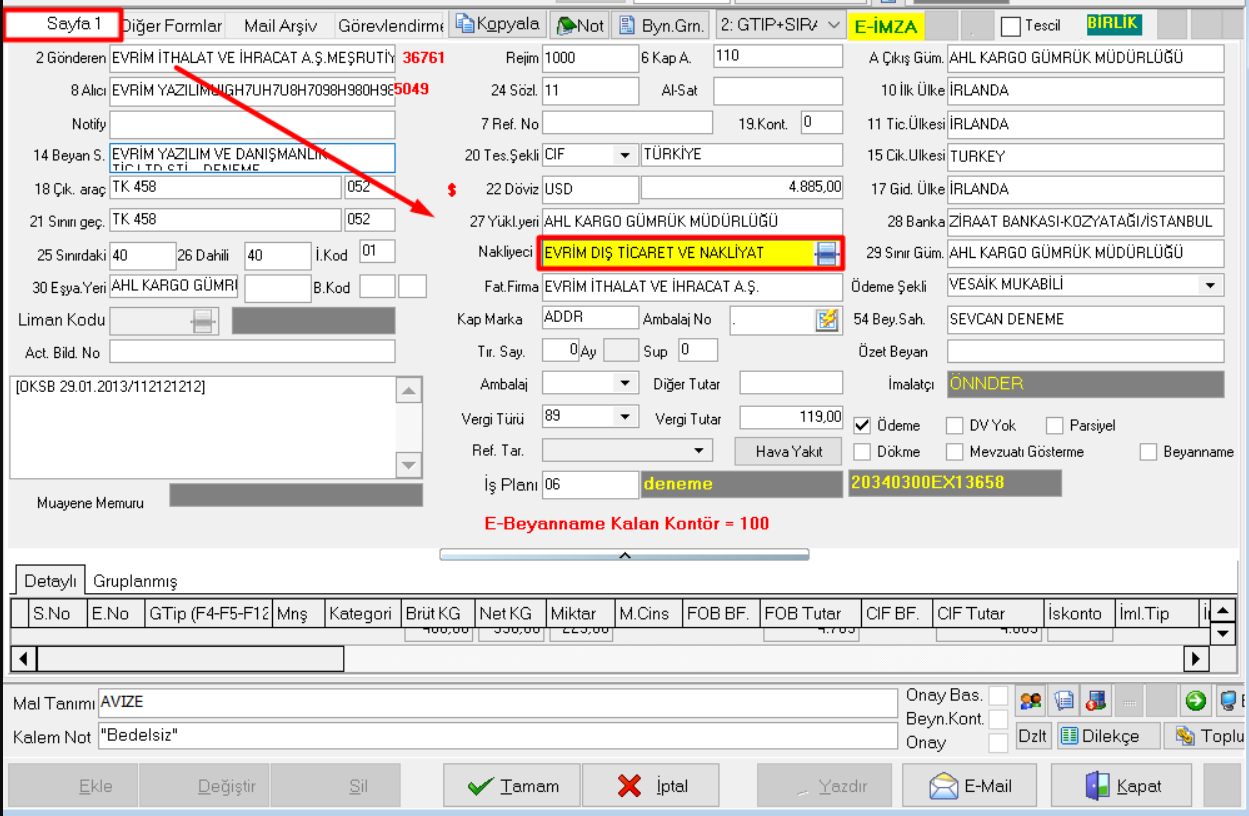Image resolution: width=1249 pixels, height=816 pixels.
Task: Click the 54 Bey.Sah. field
Action: [x=1085, y=320]
